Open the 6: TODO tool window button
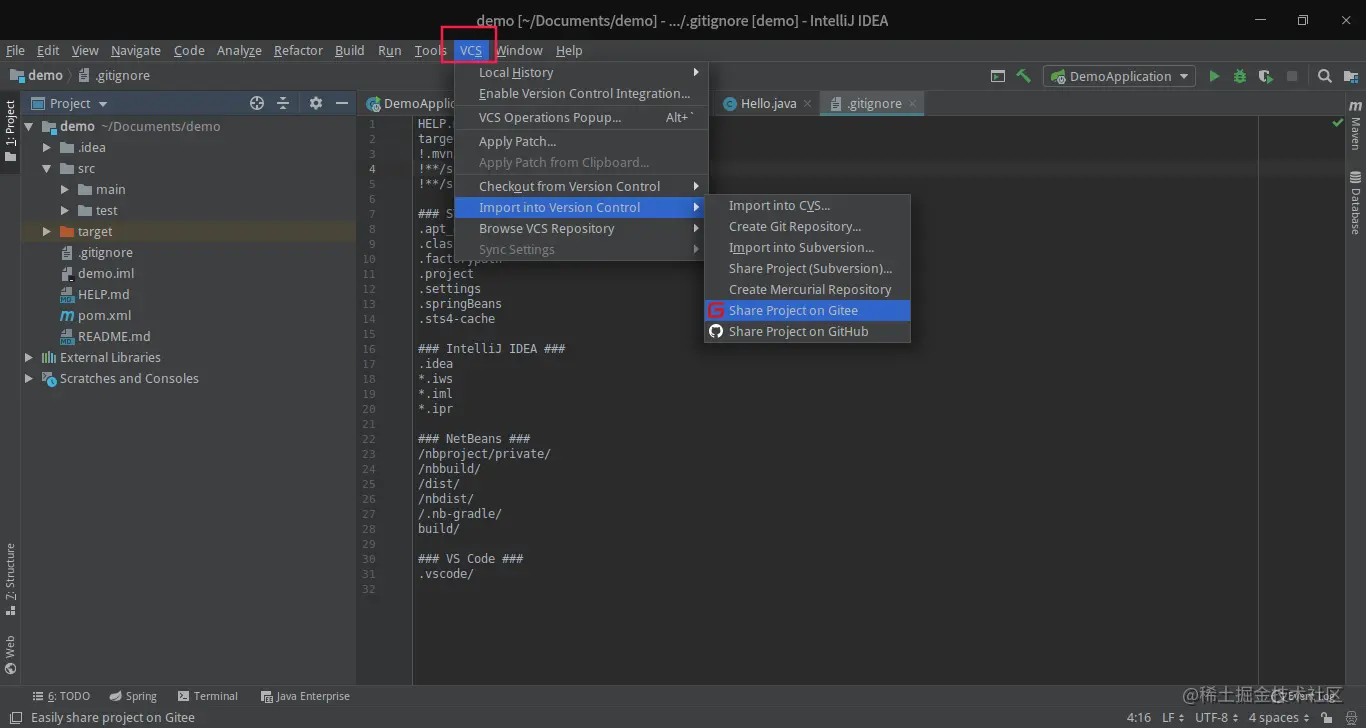Image resolution: width=1366 pixels, height=728 pixels. (x=60, y=697)
